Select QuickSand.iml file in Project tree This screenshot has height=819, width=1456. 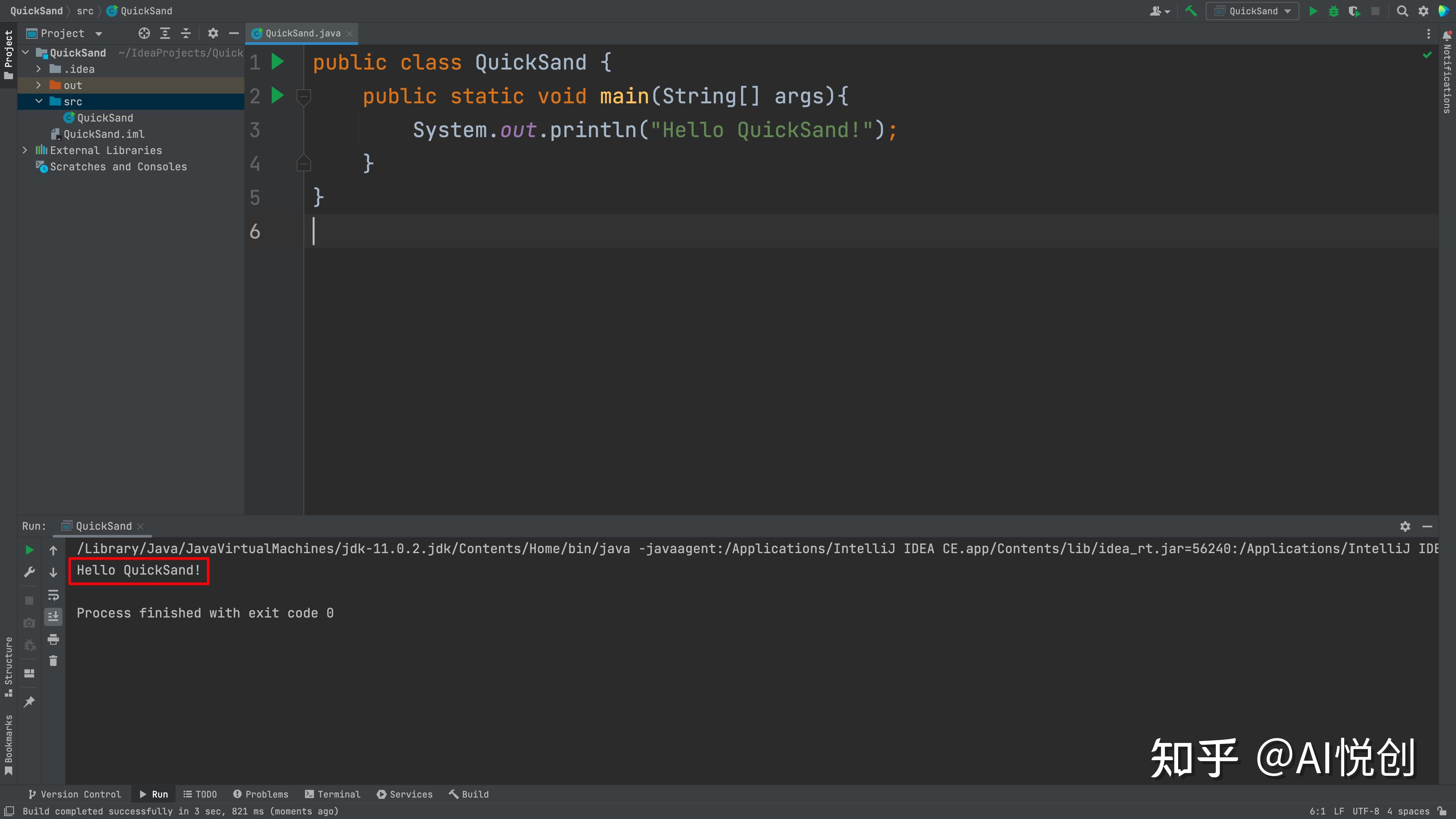[x=103, y=134]
